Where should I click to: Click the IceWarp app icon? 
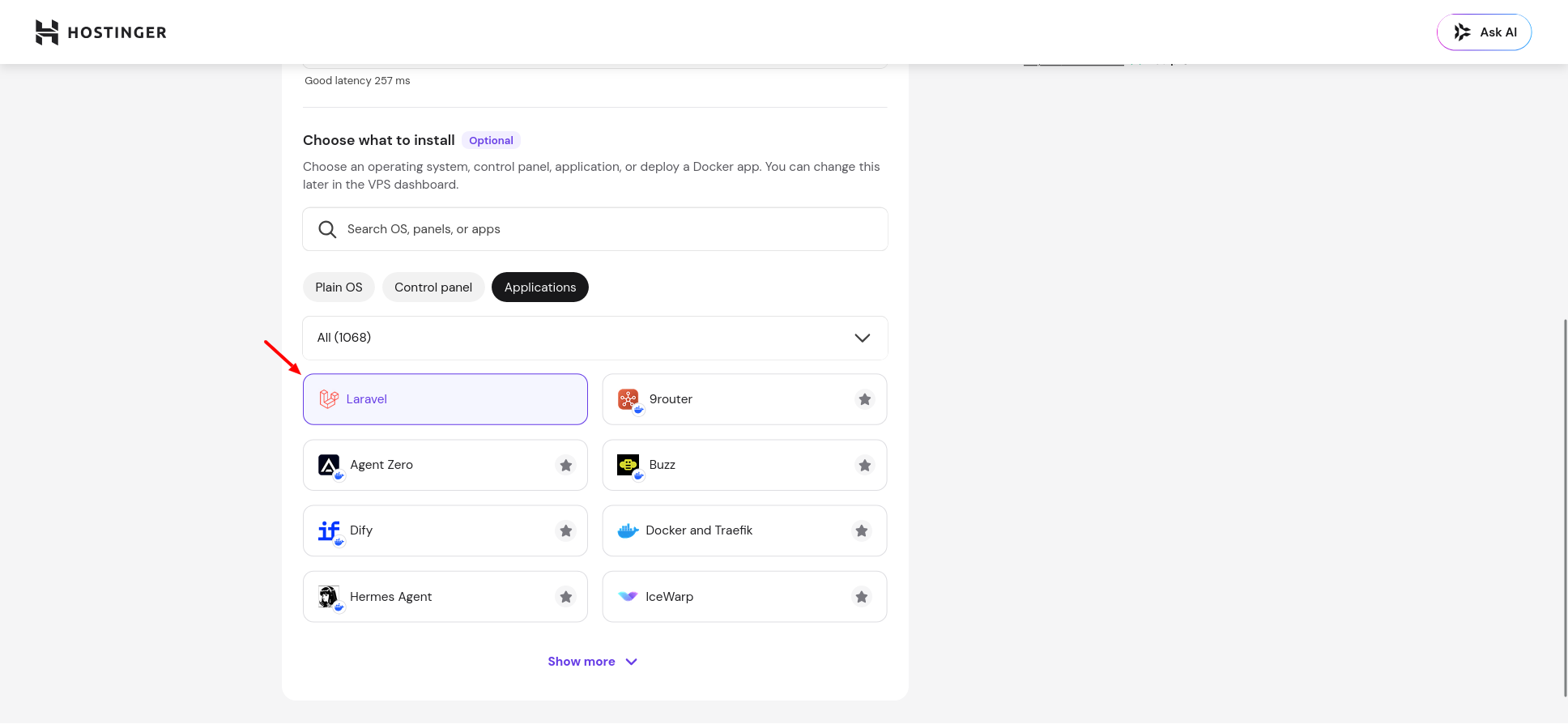pyautogui.click(x=628, y=597)
